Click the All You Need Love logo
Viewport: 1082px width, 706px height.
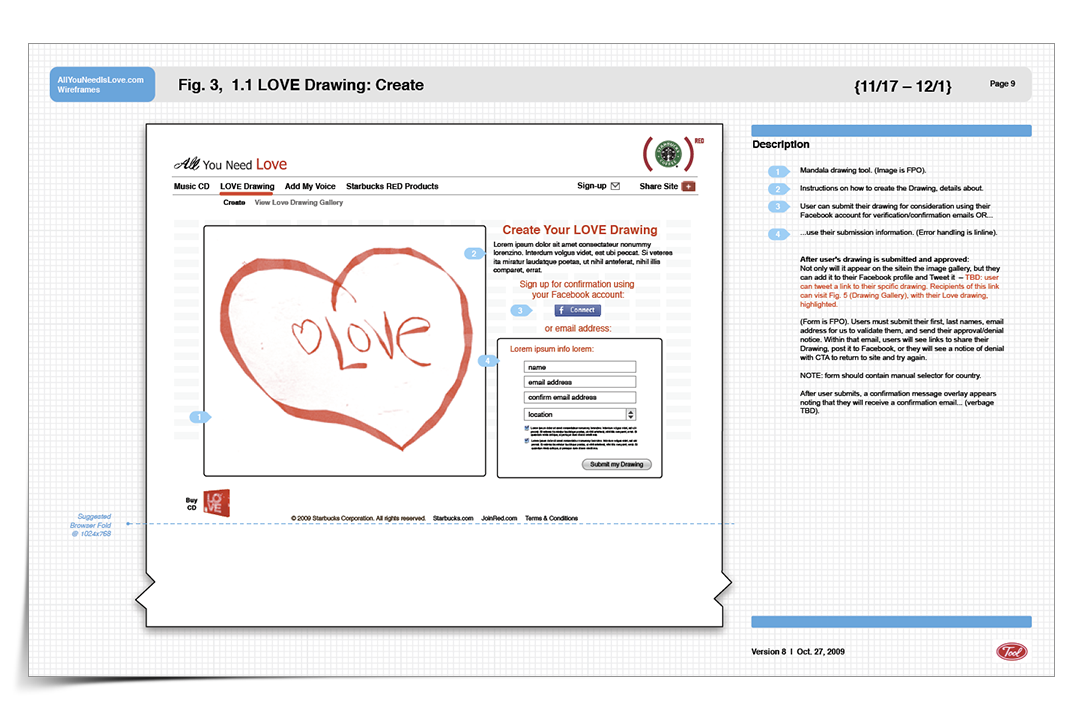pyautogui.click(x=230, y=164)
